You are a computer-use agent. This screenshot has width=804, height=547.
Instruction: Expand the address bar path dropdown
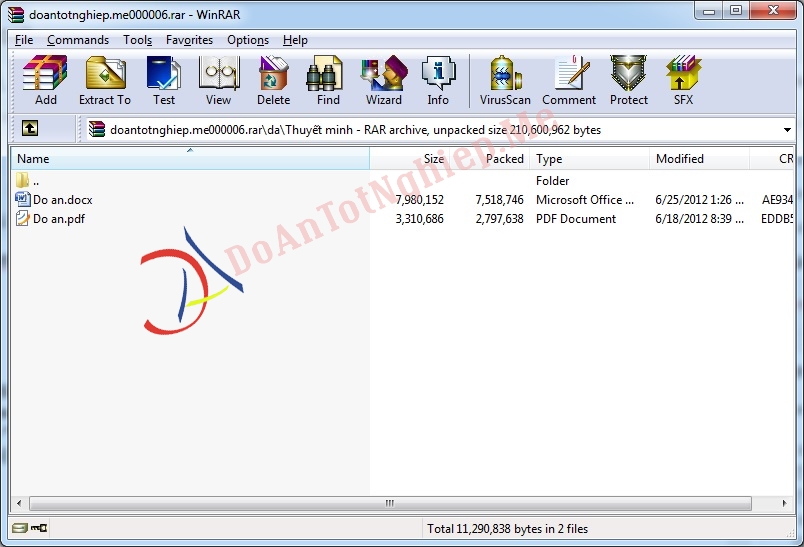787,130
